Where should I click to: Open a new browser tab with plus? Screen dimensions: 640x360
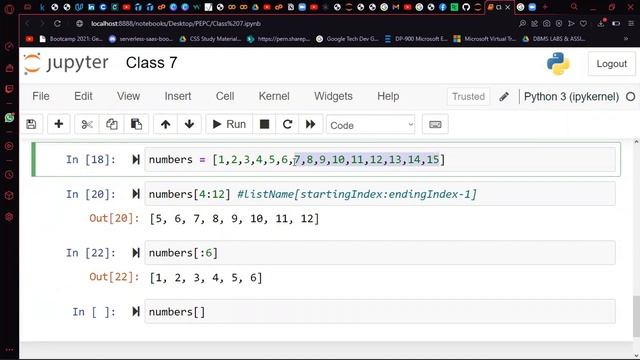point(544,7)
